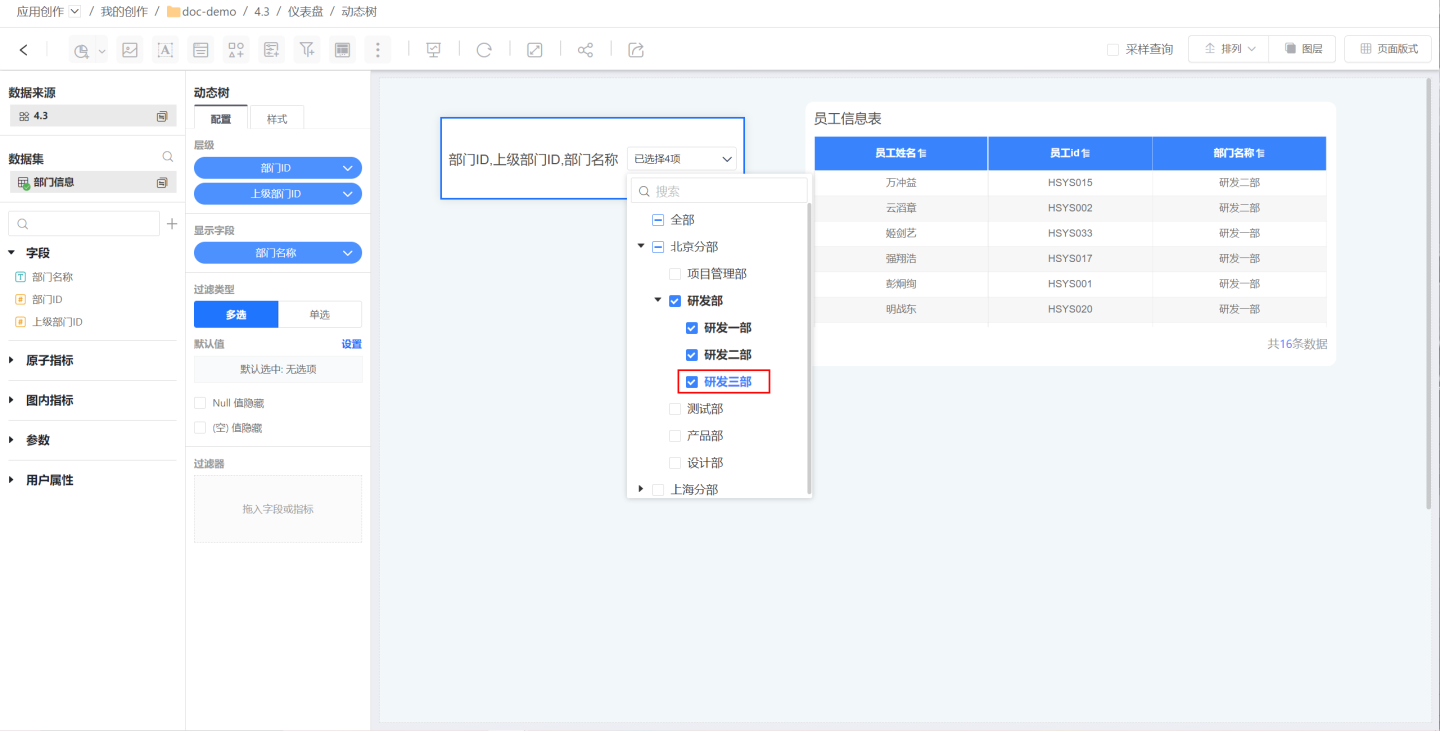Click the add text box icon
Image resolution: width=1440 pixels, height=732 pixels.
click(165, 50)
